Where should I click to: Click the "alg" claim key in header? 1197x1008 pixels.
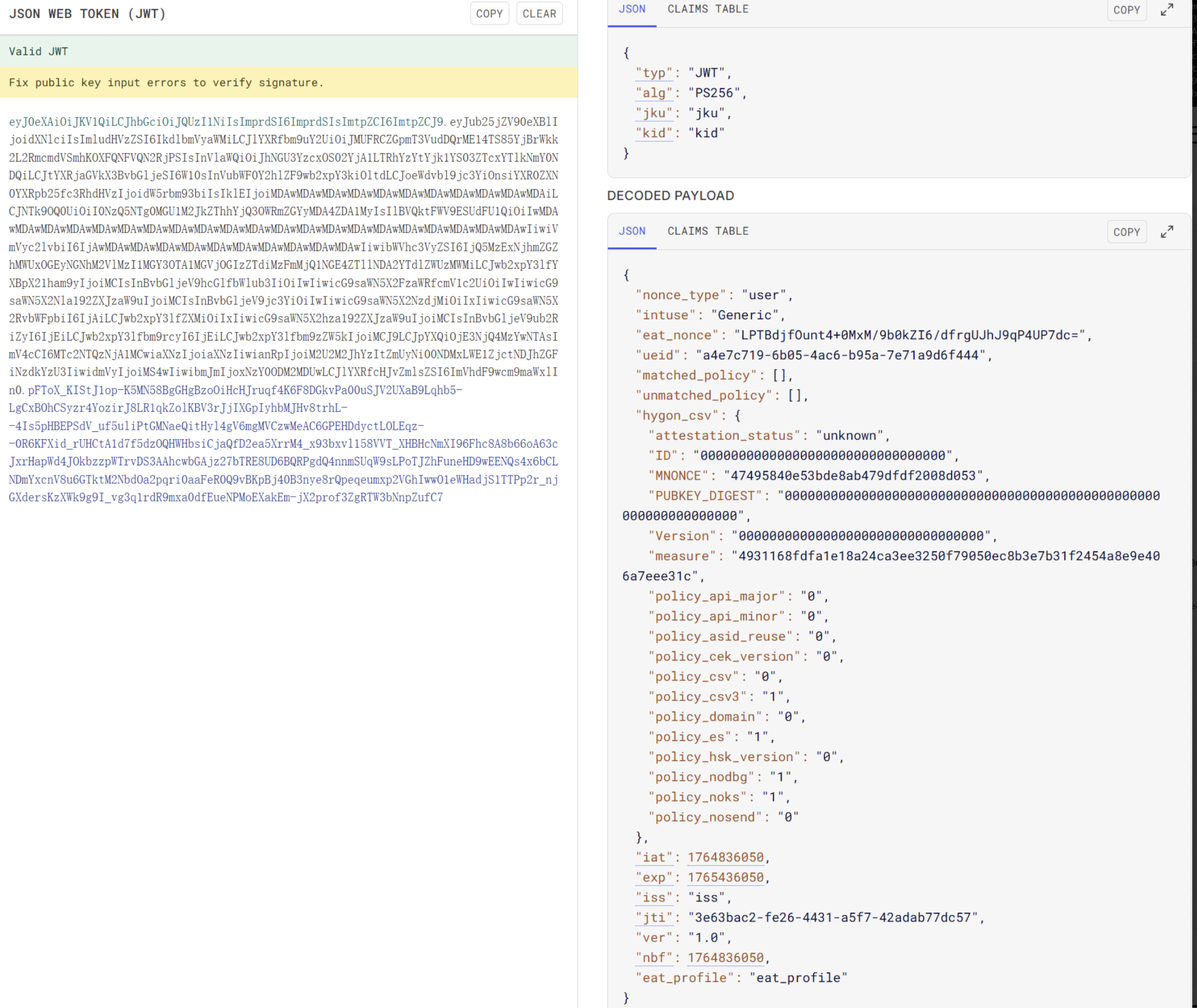pos(654,92)
